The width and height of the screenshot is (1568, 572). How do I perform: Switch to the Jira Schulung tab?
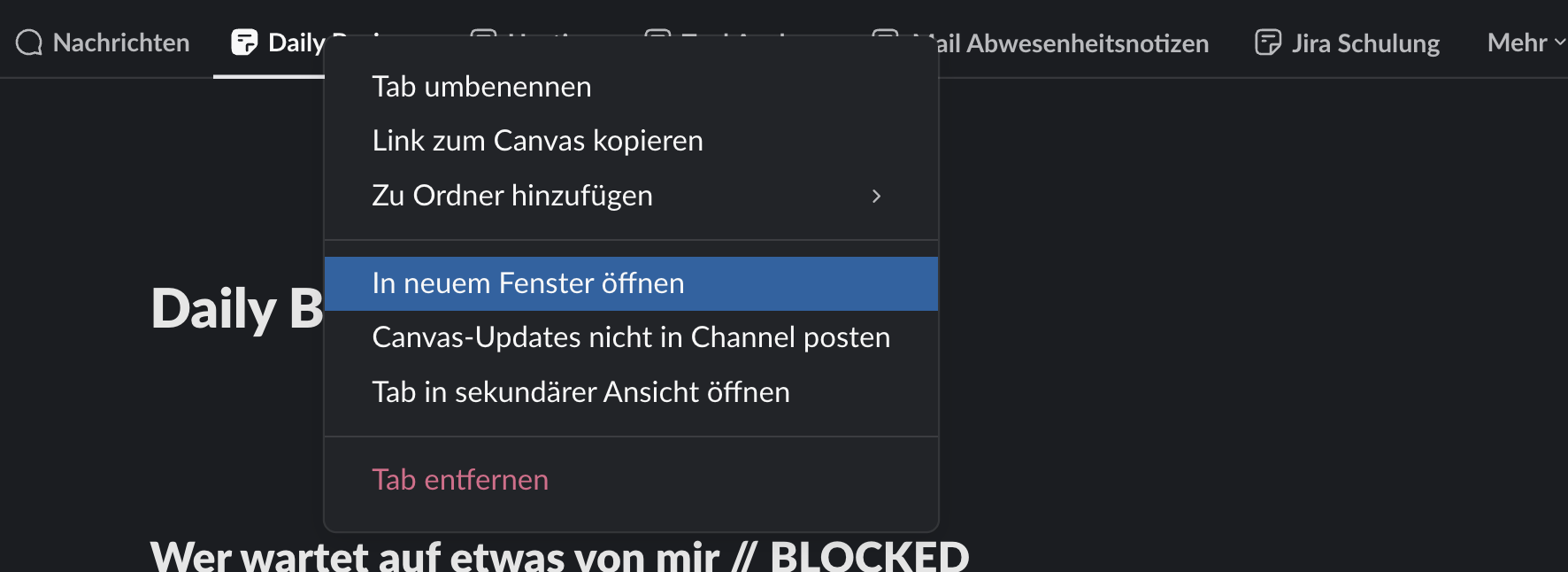coord(1347,43)
